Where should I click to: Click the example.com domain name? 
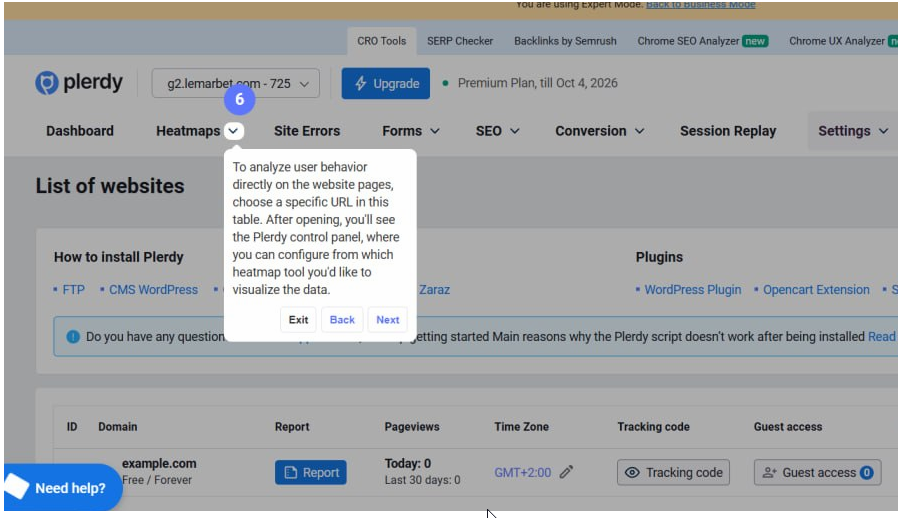(x=159, y=464)
